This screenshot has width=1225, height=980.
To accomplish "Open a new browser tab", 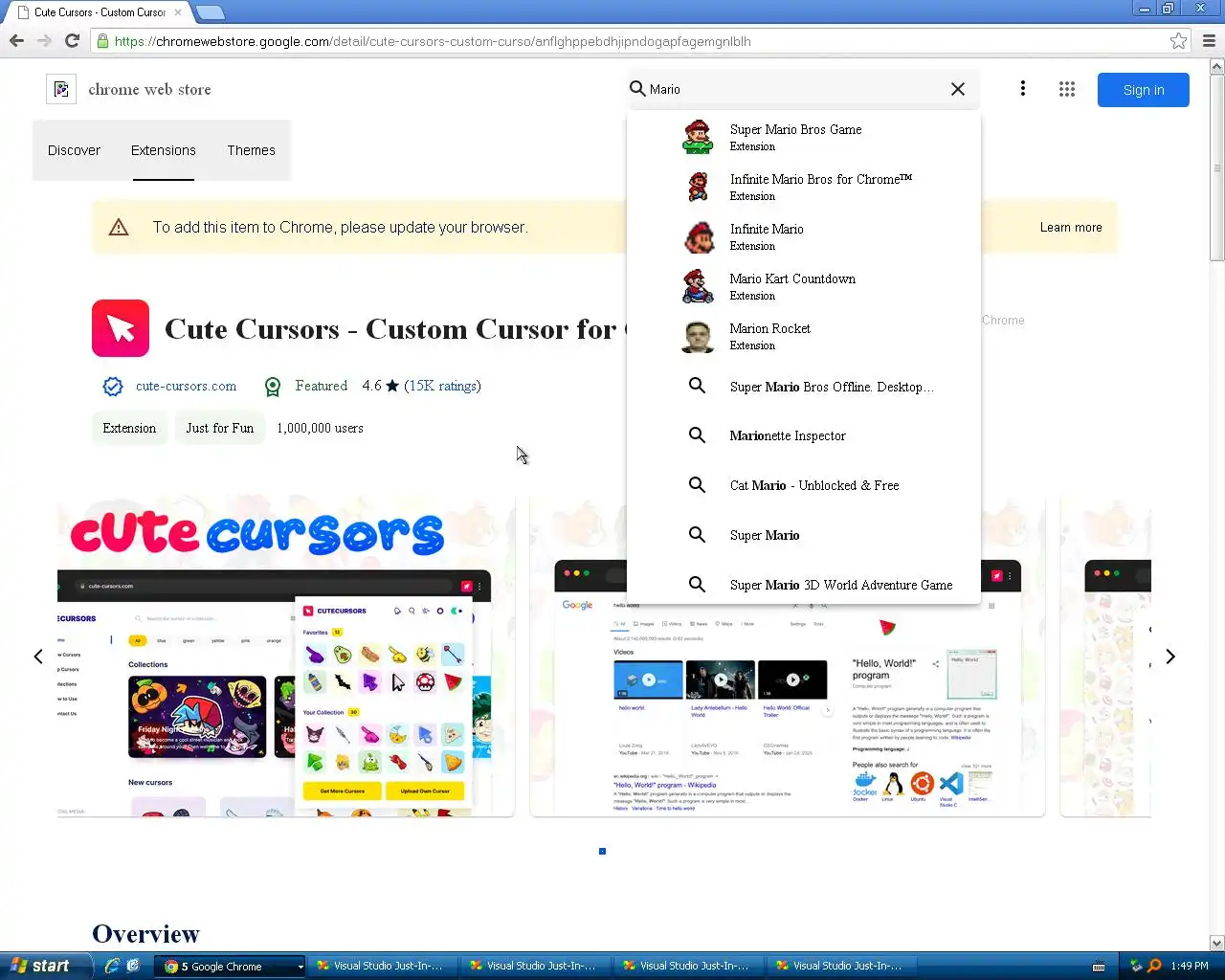I will pos(210,12).
